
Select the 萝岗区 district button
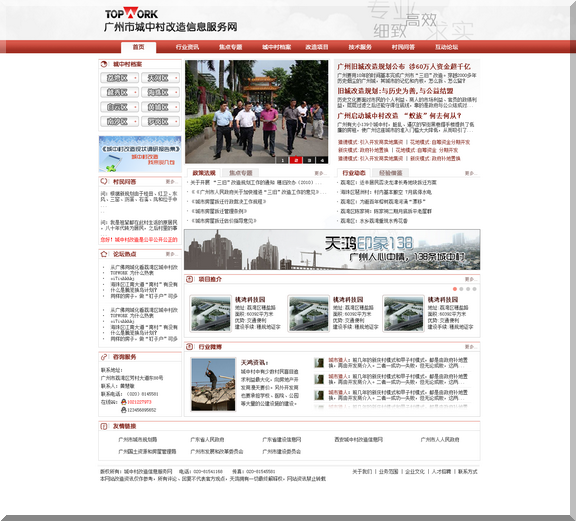(161, 121)
